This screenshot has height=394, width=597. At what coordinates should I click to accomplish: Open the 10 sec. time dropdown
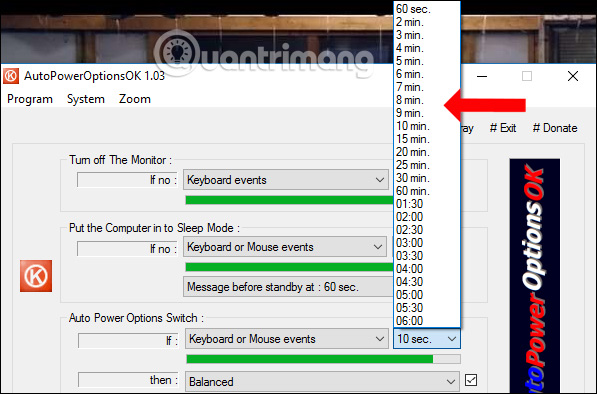(x=427, y=339)
